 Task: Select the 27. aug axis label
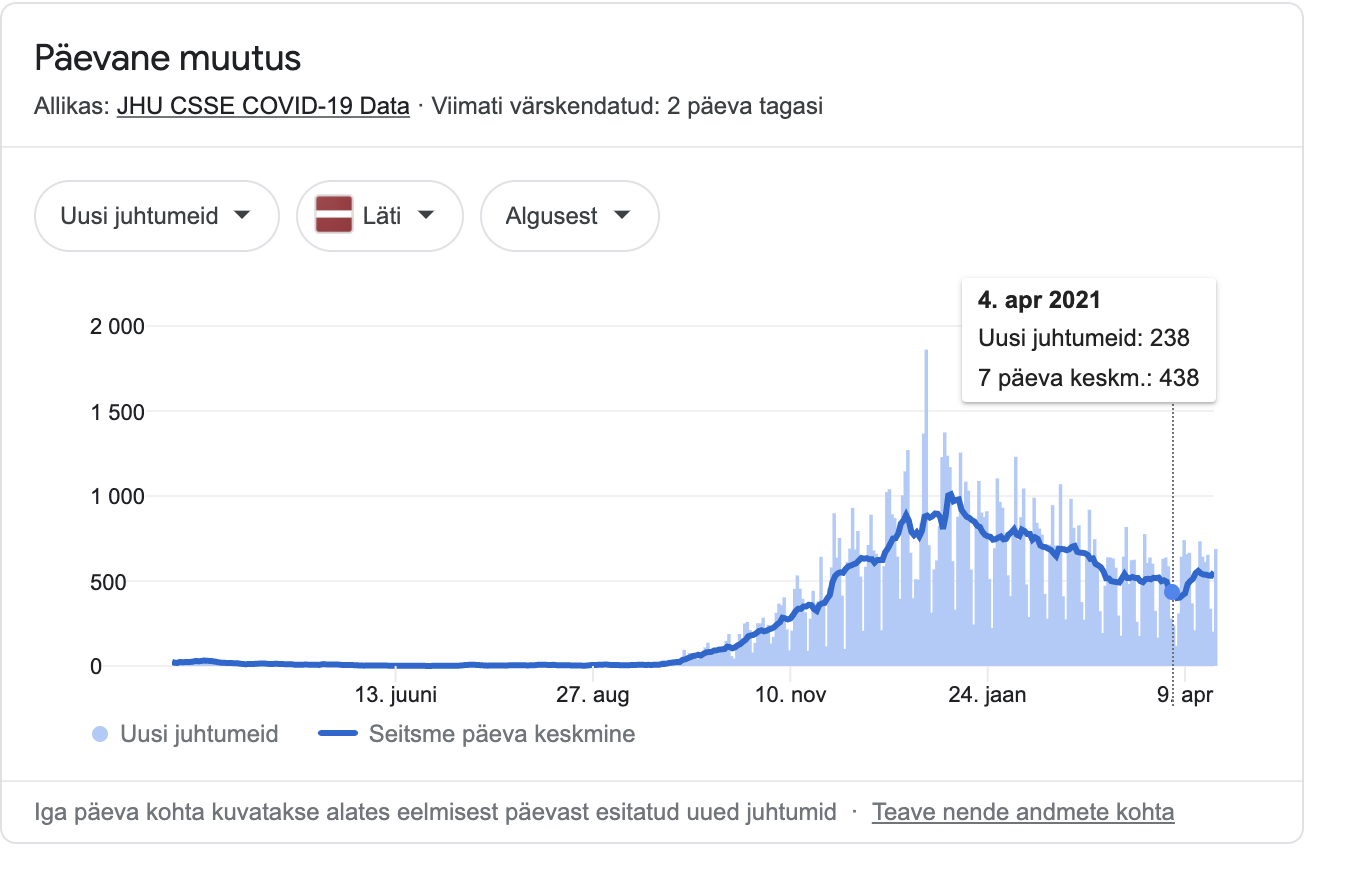595,695
